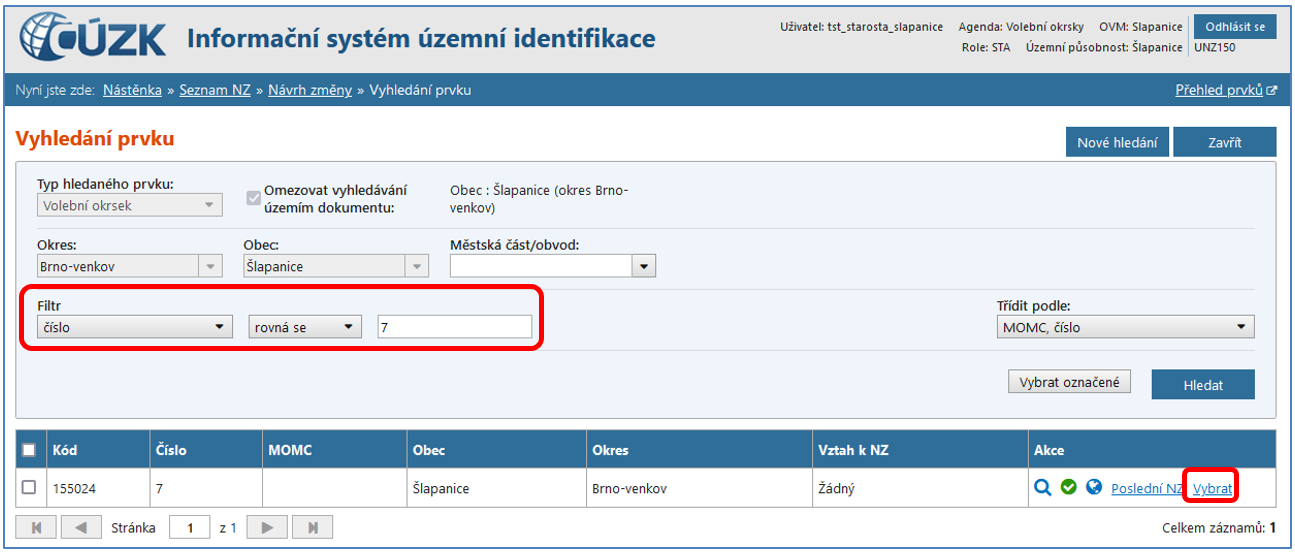This screenshot has width=1295, height=552.
Task: Tick the checkbox for row 155024
Action: tap(29, 488)
